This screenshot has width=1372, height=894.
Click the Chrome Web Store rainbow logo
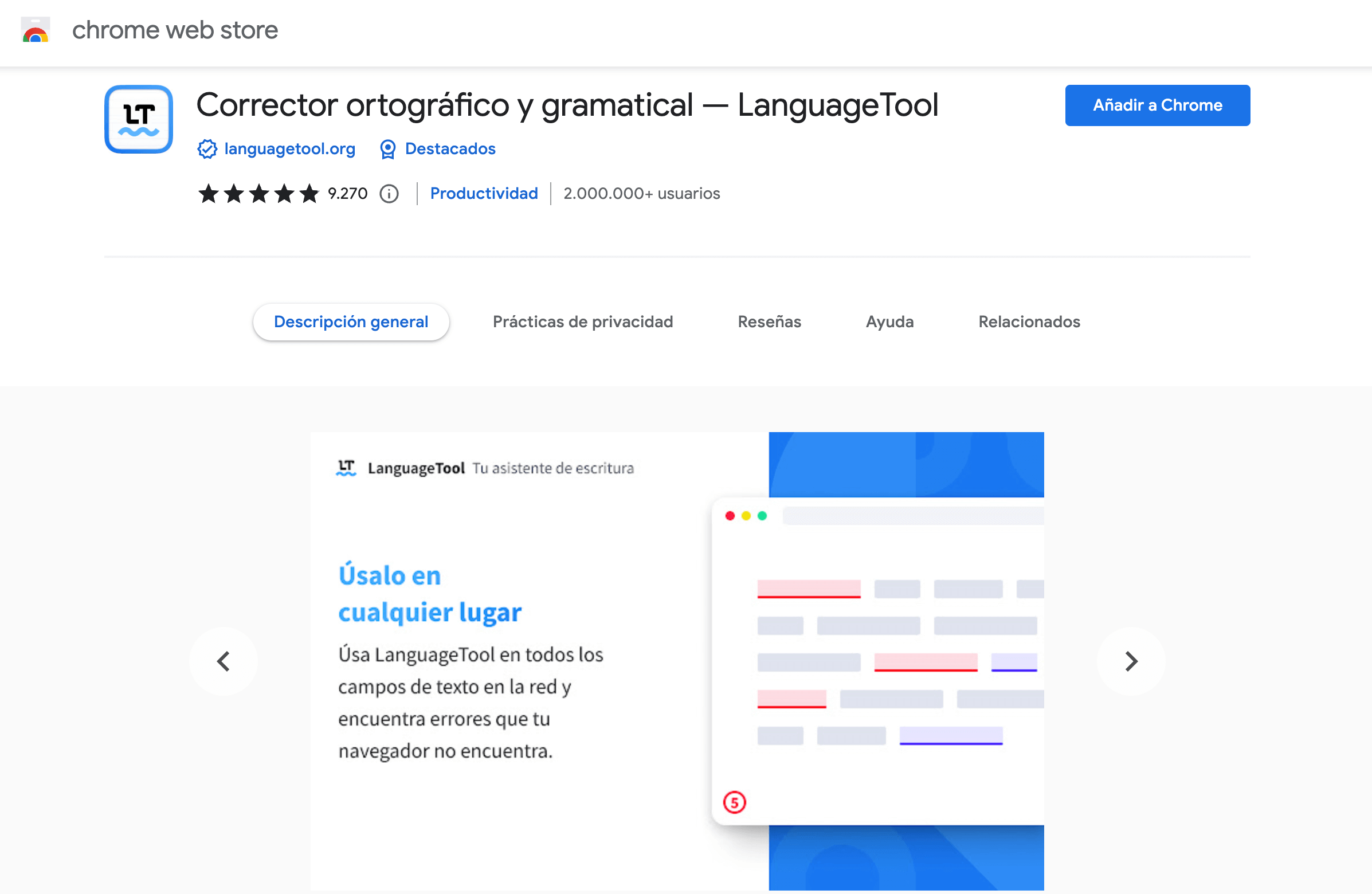36,30
